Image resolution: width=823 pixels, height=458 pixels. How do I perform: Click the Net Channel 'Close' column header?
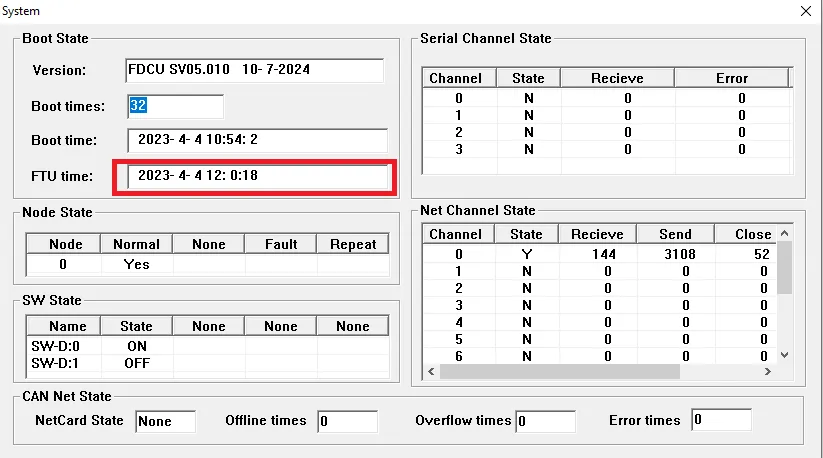[x=745, y=234]
